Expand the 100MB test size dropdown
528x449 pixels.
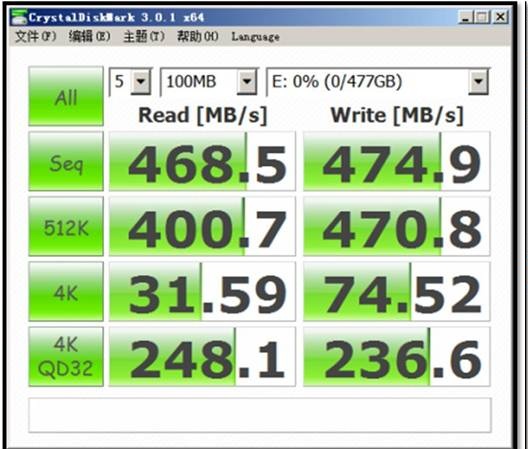[x=247, y=82]
